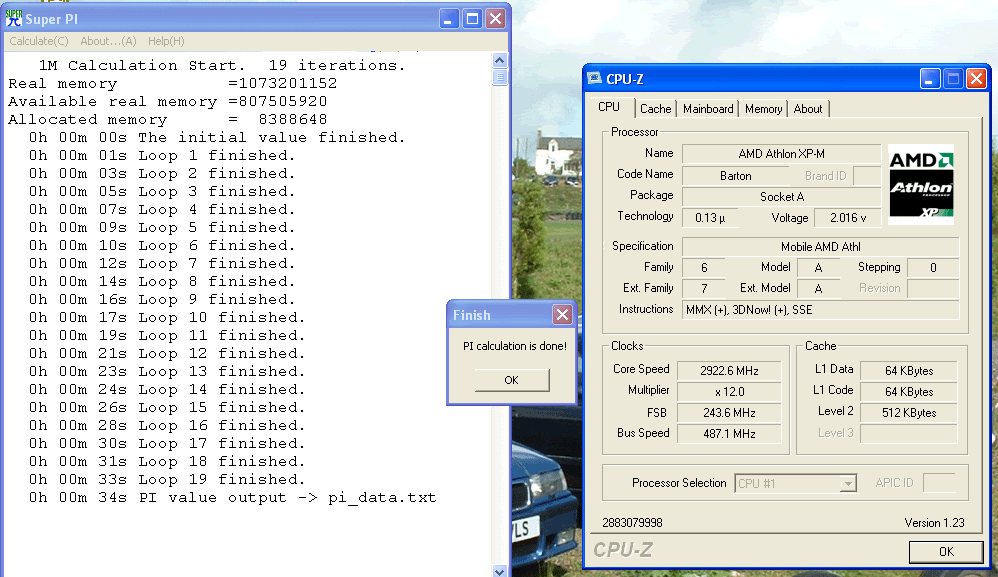Click the '1M Calculation Start. 19 iterations.' line
Image resolution: width=998 pixels, height=577 pixels.
click(x=221, y=66)
